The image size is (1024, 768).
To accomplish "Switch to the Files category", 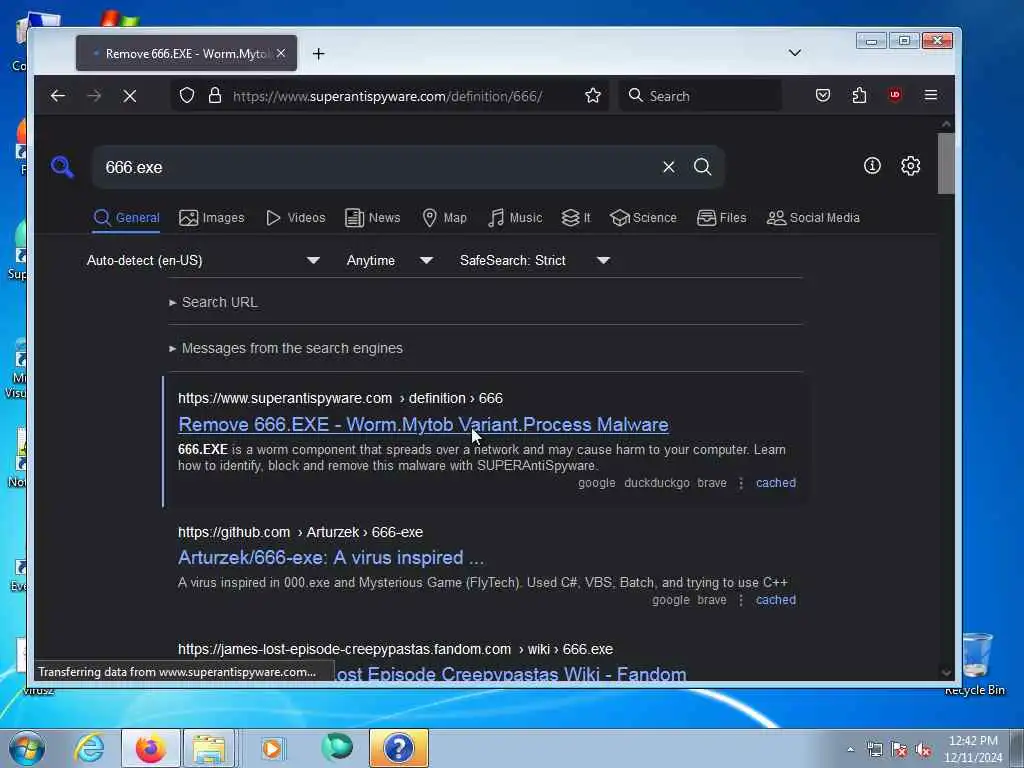I will coord(721,218).
